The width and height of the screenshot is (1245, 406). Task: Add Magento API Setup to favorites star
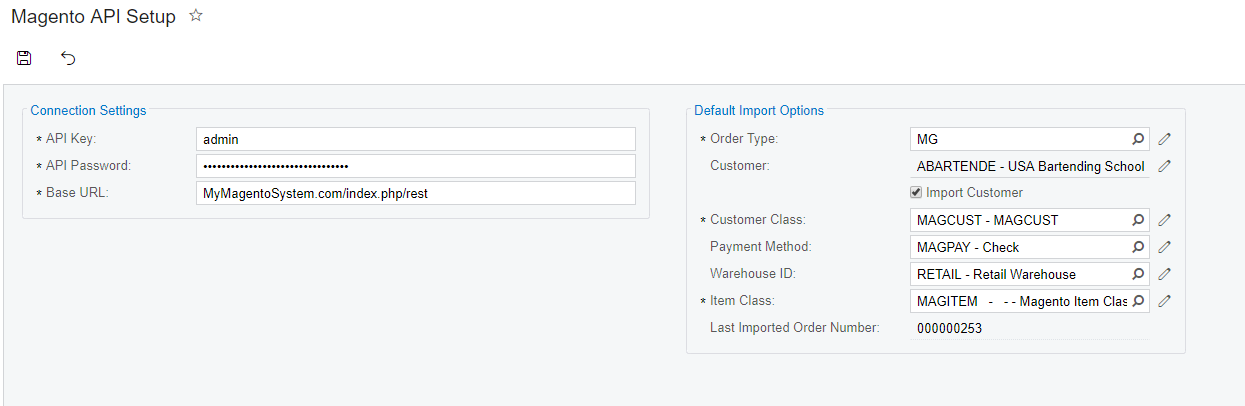[x=196, y=16]
